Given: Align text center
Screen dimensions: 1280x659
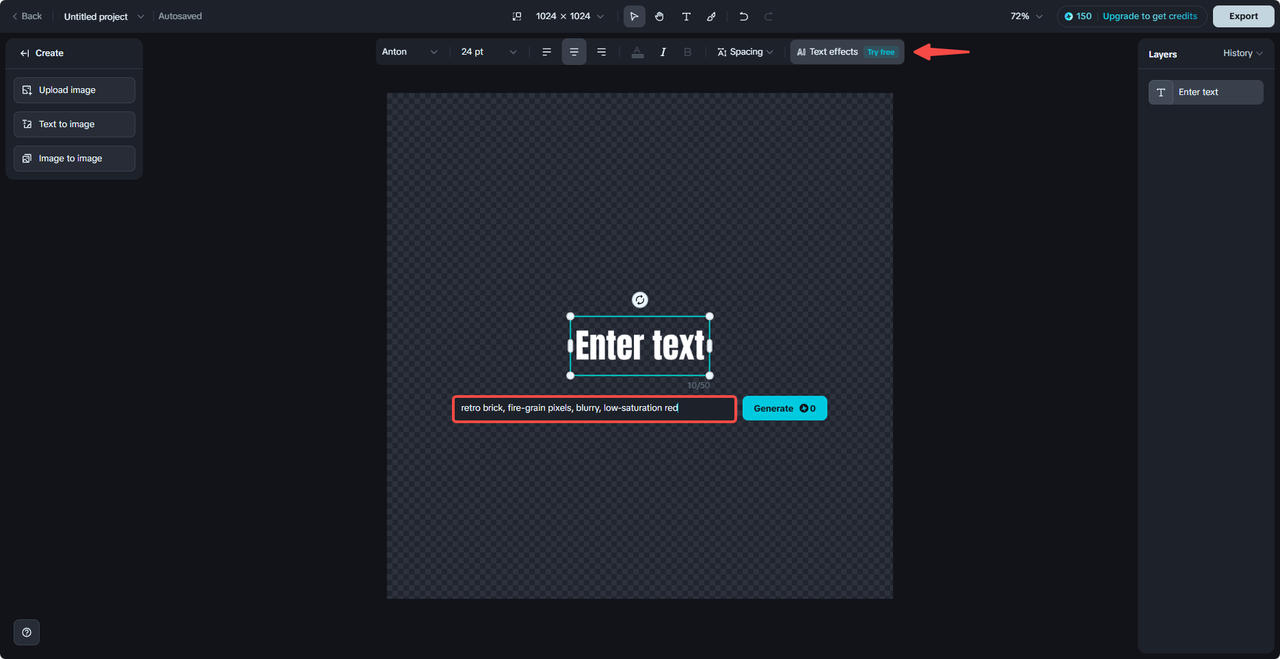Looking at the screenshot, I should pyautogui.click(x=574, y=52).
